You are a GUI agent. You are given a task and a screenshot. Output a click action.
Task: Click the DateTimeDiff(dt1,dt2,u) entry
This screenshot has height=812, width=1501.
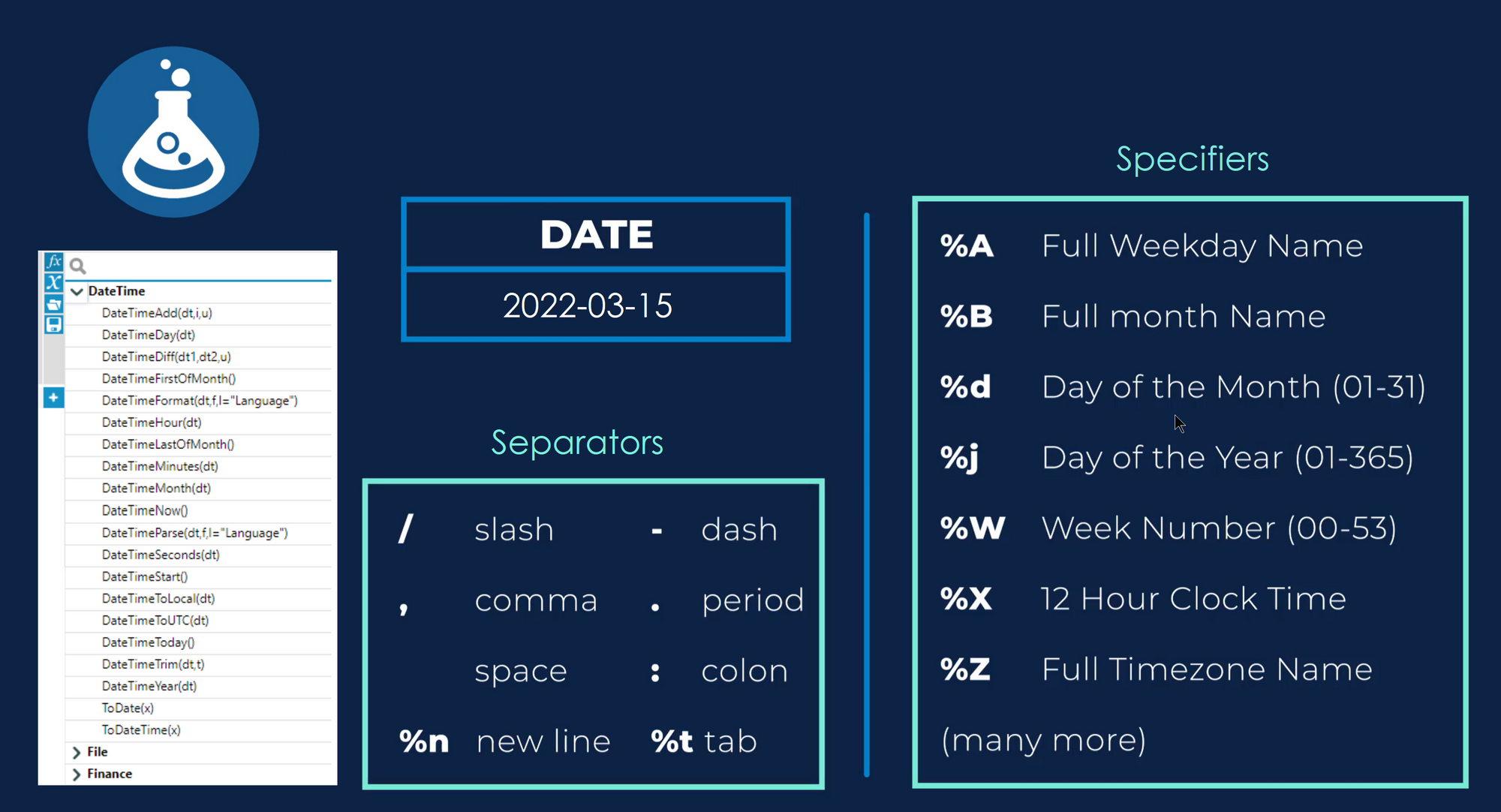click(166, 356)
